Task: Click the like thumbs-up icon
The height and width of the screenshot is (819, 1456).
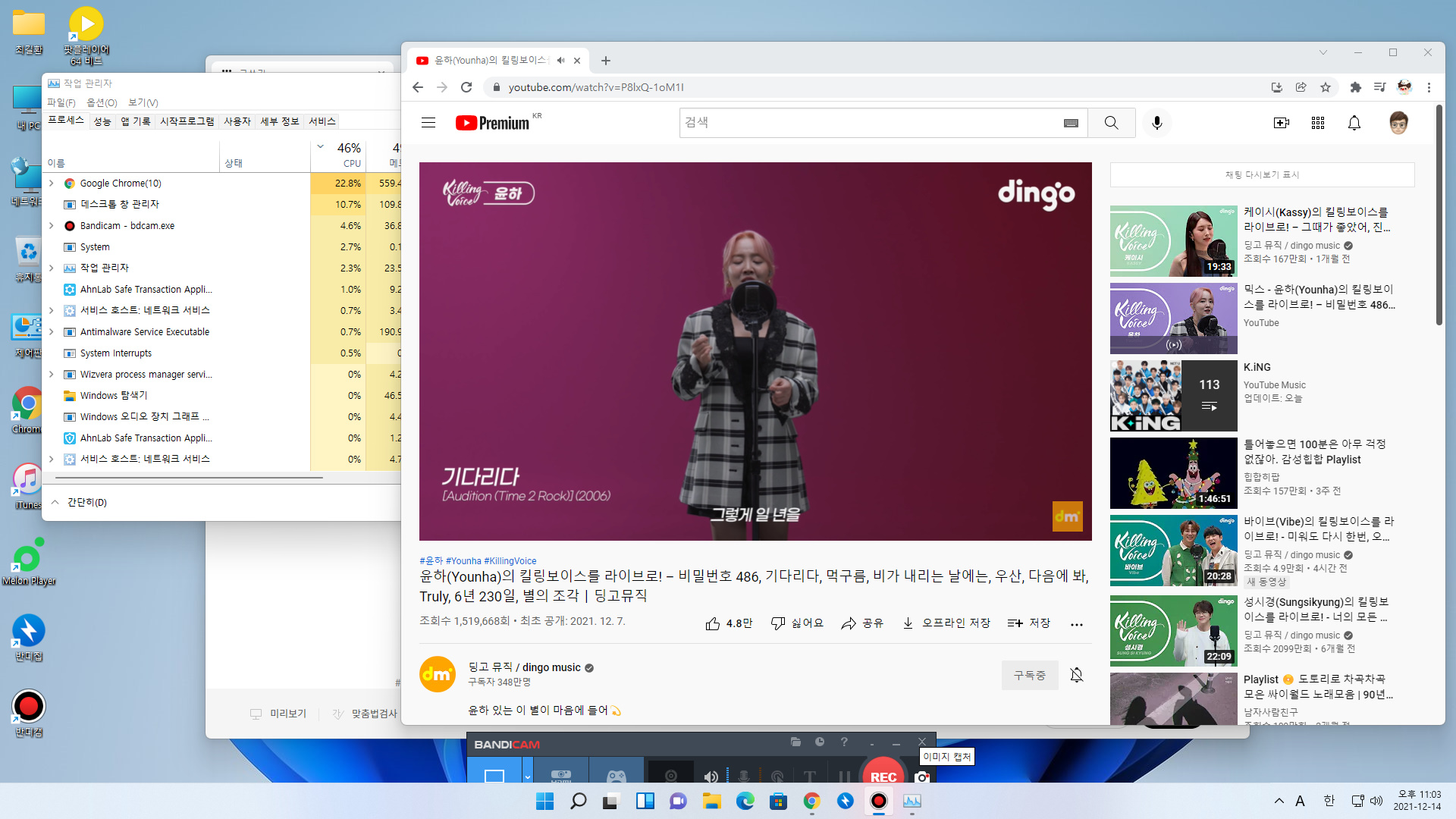Action: (712, 623)
